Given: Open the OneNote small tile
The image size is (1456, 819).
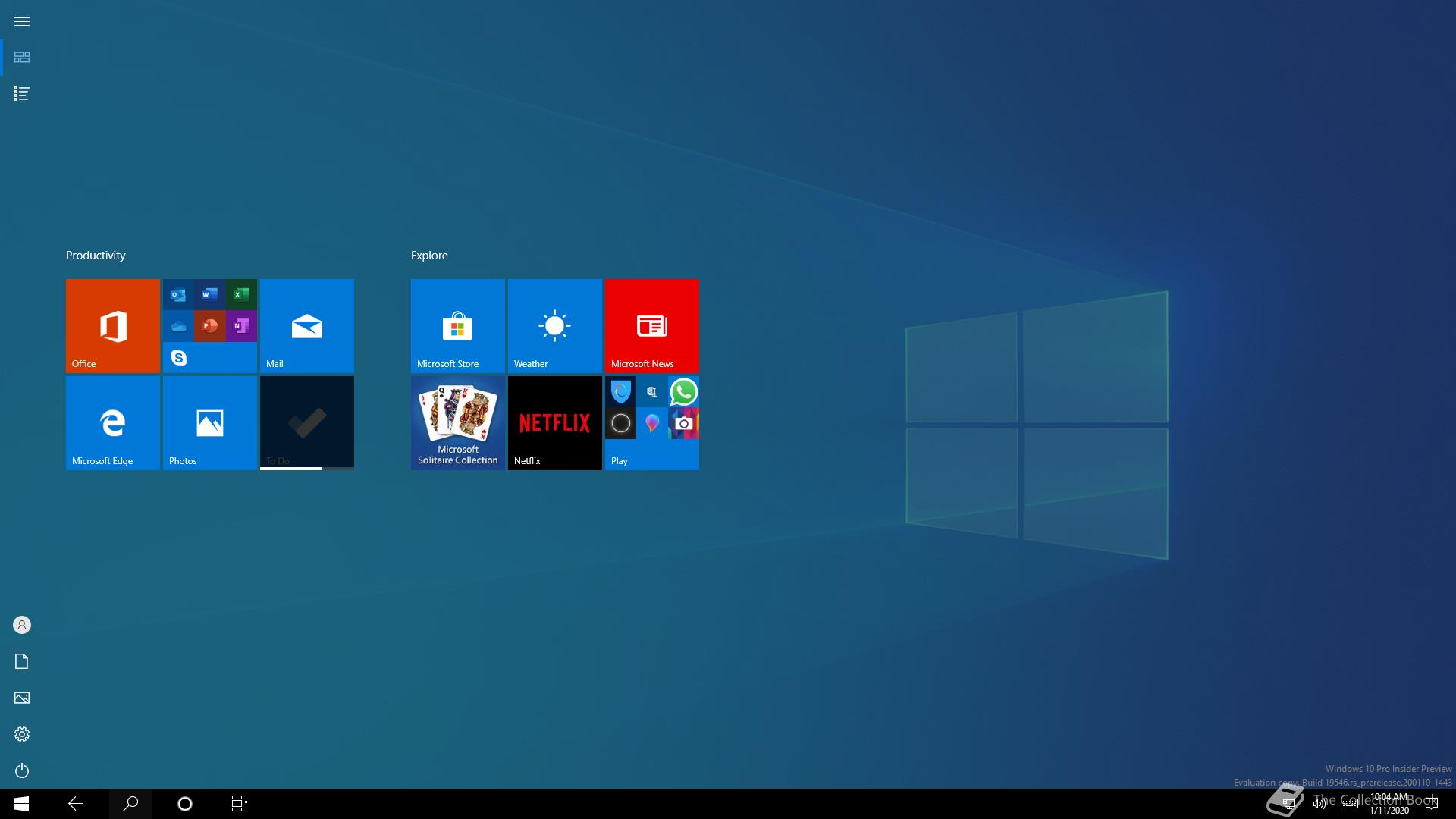Looking at the screenshot, I should (241, 326).
